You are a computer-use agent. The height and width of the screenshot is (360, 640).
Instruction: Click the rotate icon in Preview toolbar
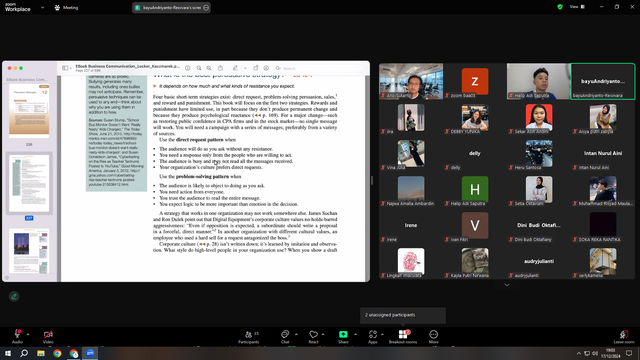click(x=256, y=68)
